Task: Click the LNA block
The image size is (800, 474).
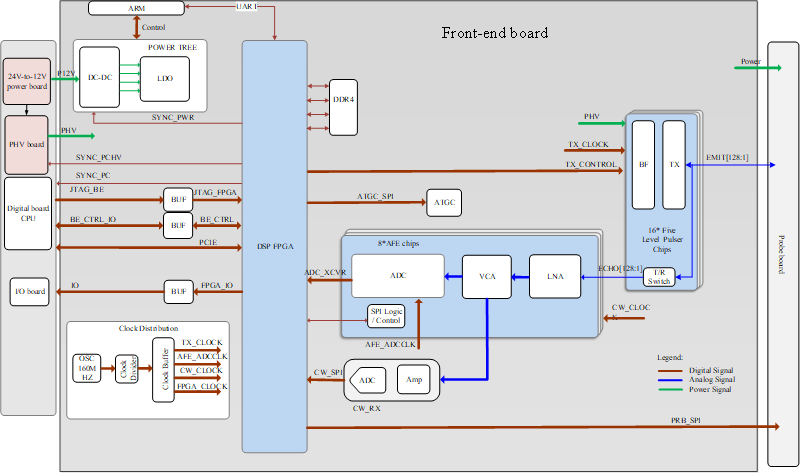Action: coord(555,277)
